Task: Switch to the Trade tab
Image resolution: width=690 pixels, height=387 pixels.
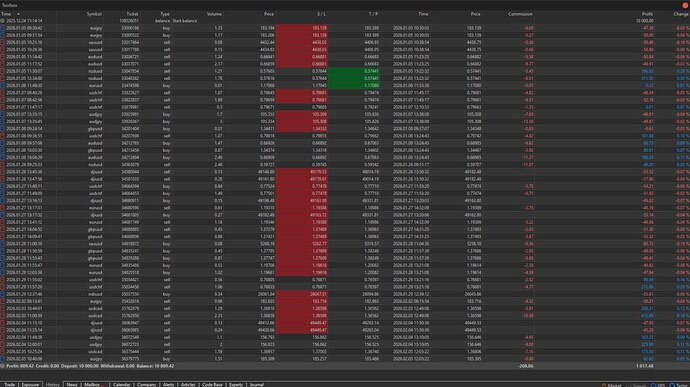Action: pyautogui.click(x=9, y=384)
